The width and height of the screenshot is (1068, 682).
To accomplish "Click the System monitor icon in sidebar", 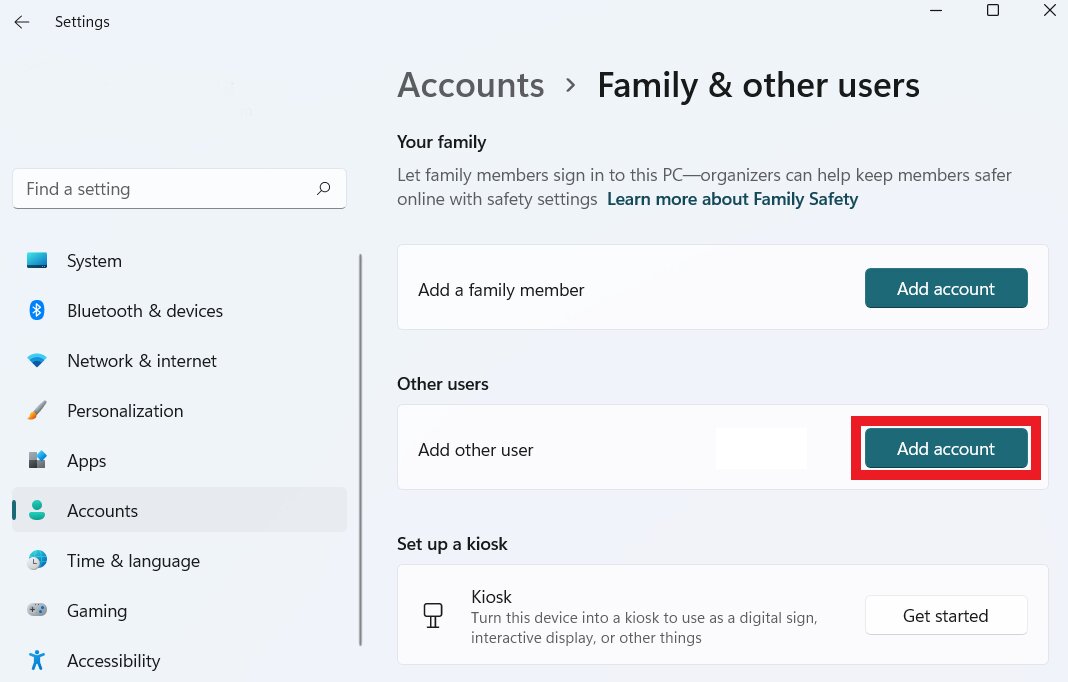I will (x=37, y=261).
